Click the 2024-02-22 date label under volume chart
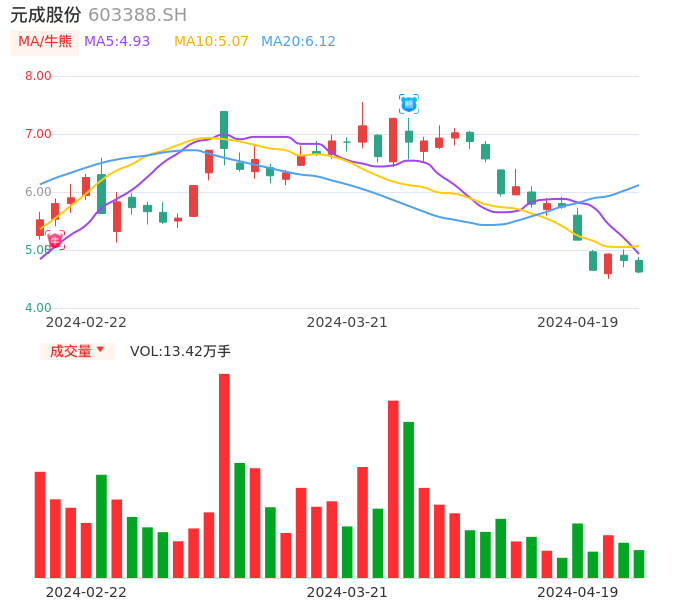This screenshot has width=686, height=606. (86, 592)
